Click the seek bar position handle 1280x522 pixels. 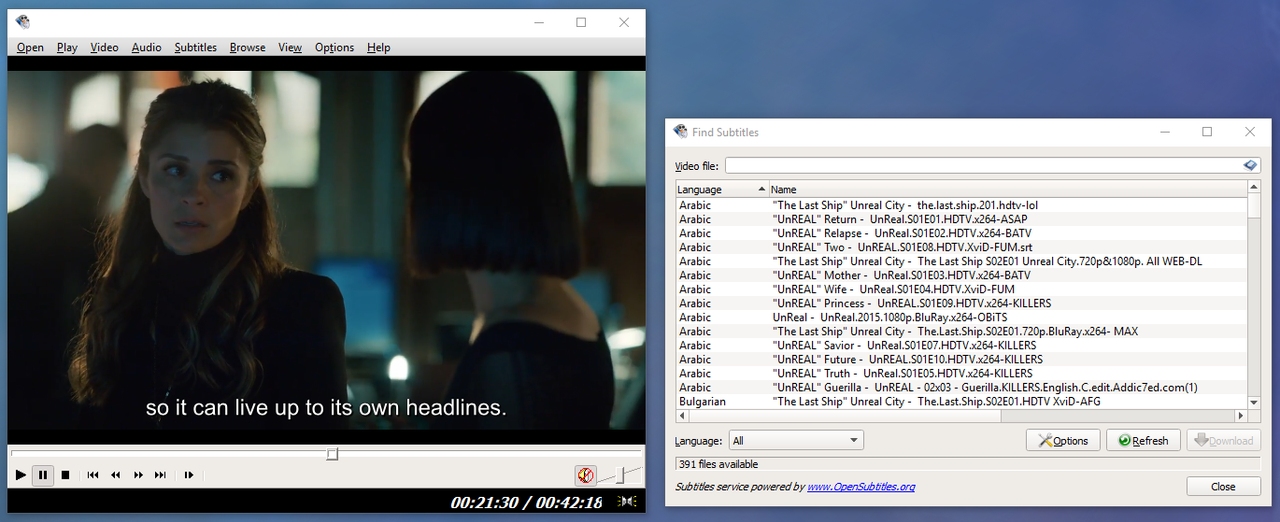coord(333,454)
